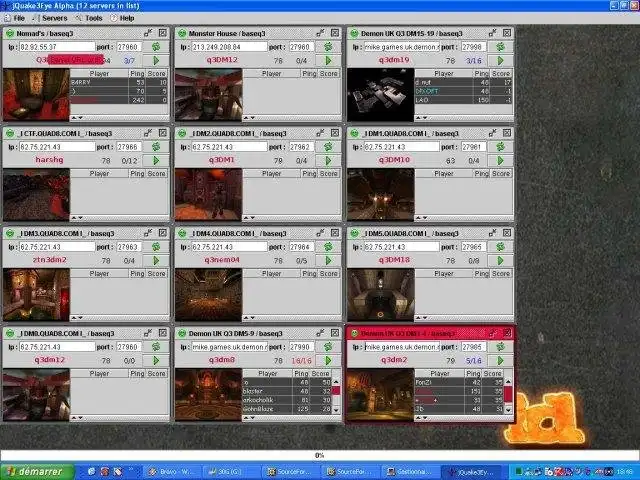
Task: Select player B4RRY row in Nomad's list
Action: (x=119, y=82)
